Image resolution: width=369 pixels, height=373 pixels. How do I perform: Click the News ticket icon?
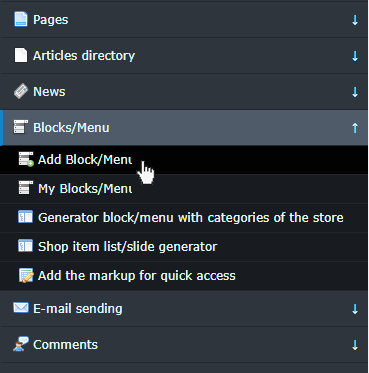(21, 91)
